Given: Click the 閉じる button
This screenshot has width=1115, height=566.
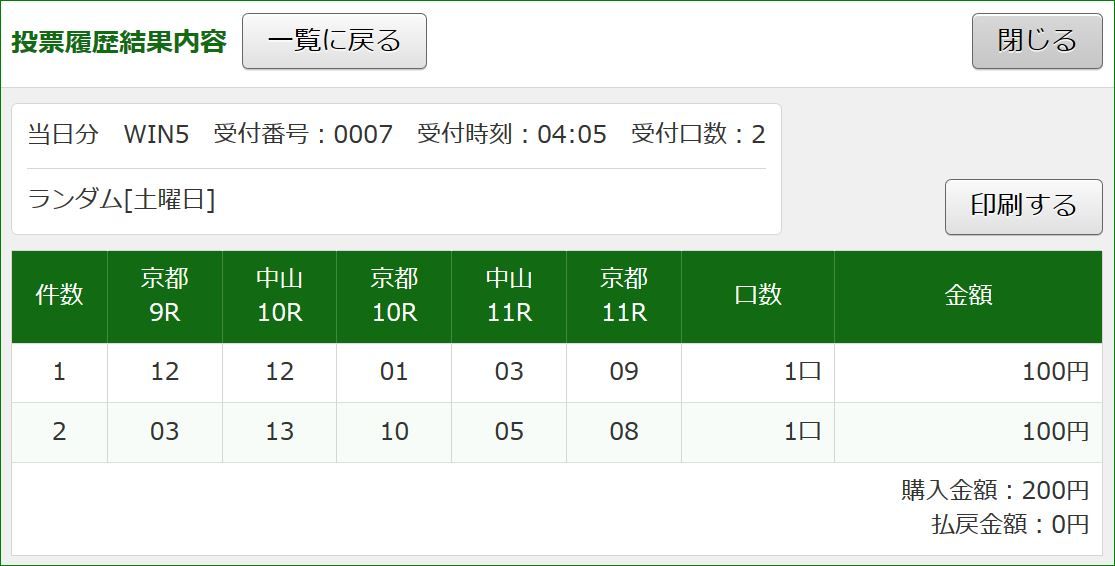Looking at the screenshot, I should click(1037, 41).
